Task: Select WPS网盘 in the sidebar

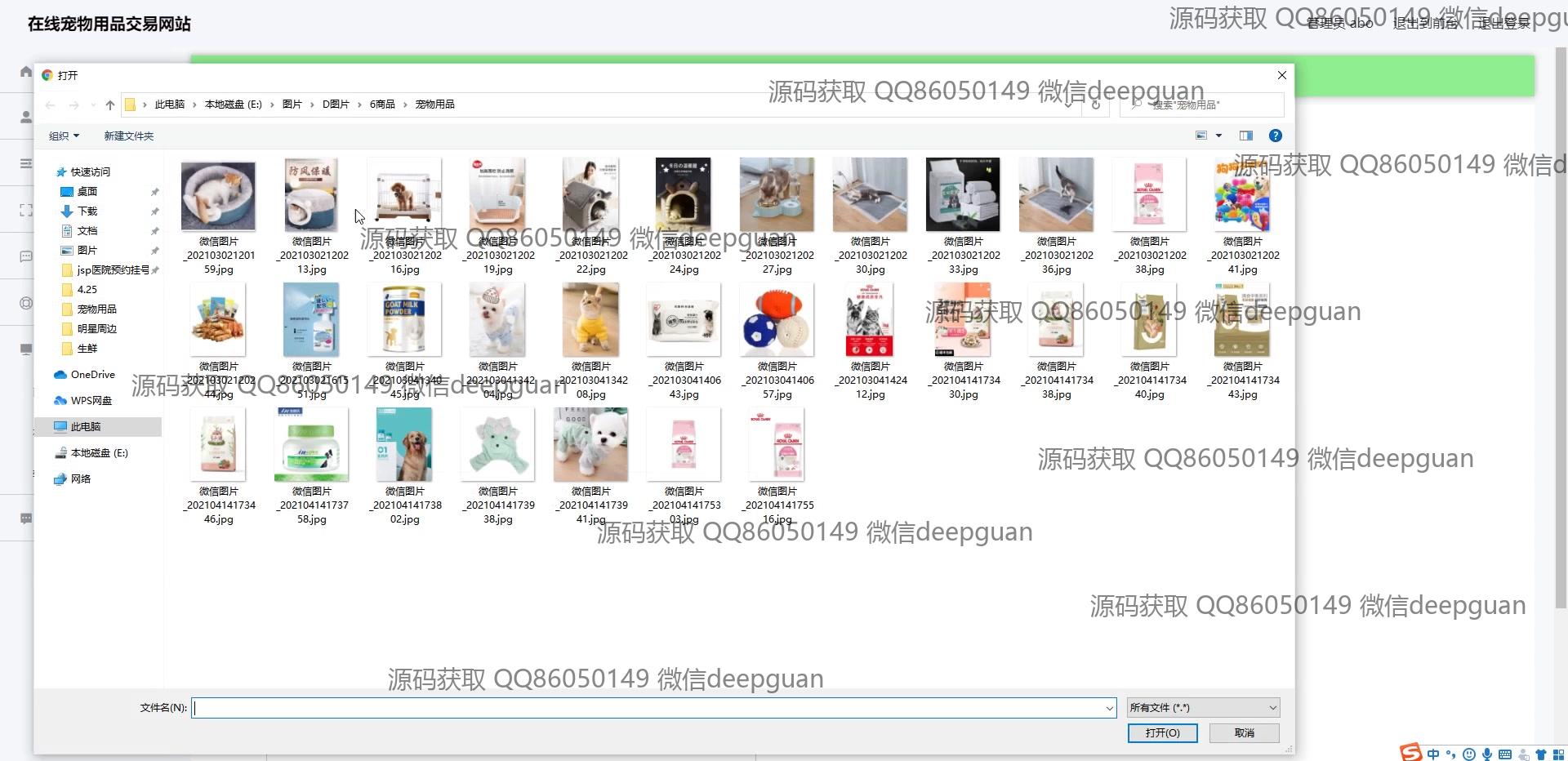Action: click(91, 401)
